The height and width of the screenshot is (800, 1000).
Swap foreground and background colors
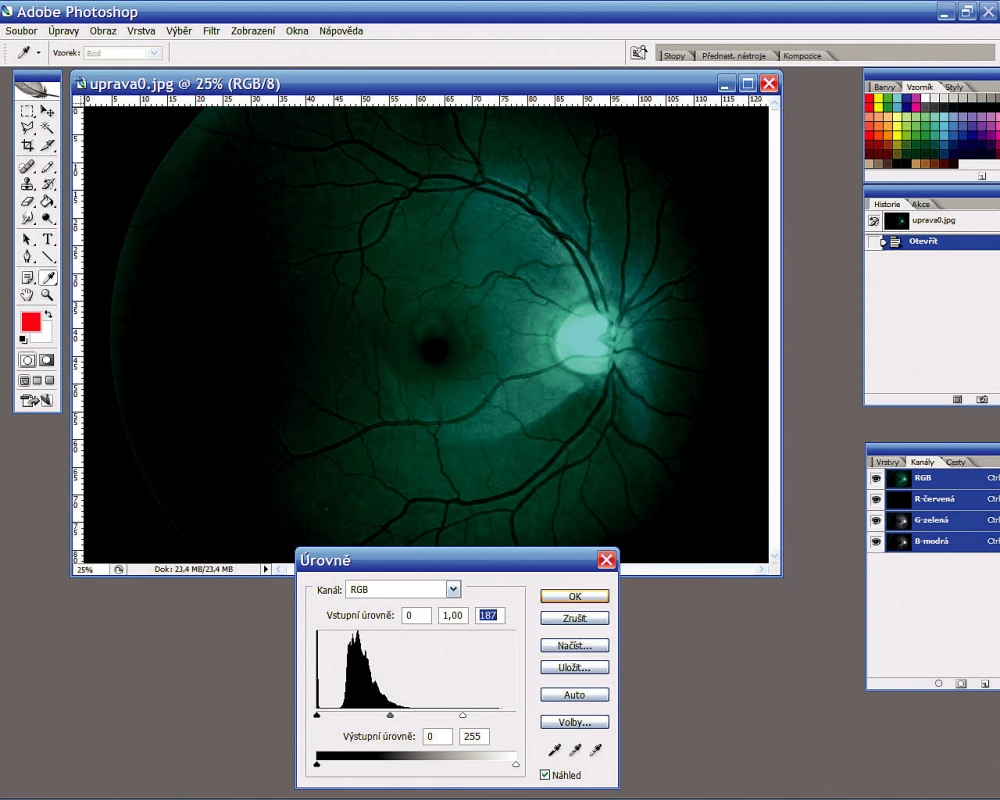48,315
